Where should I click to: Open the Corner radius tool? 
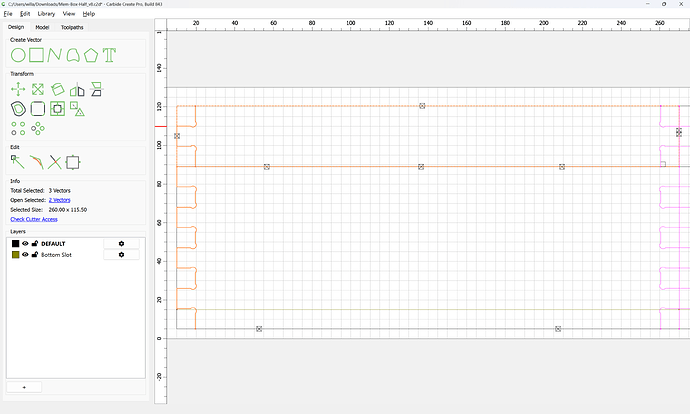(x=38, y=109)
